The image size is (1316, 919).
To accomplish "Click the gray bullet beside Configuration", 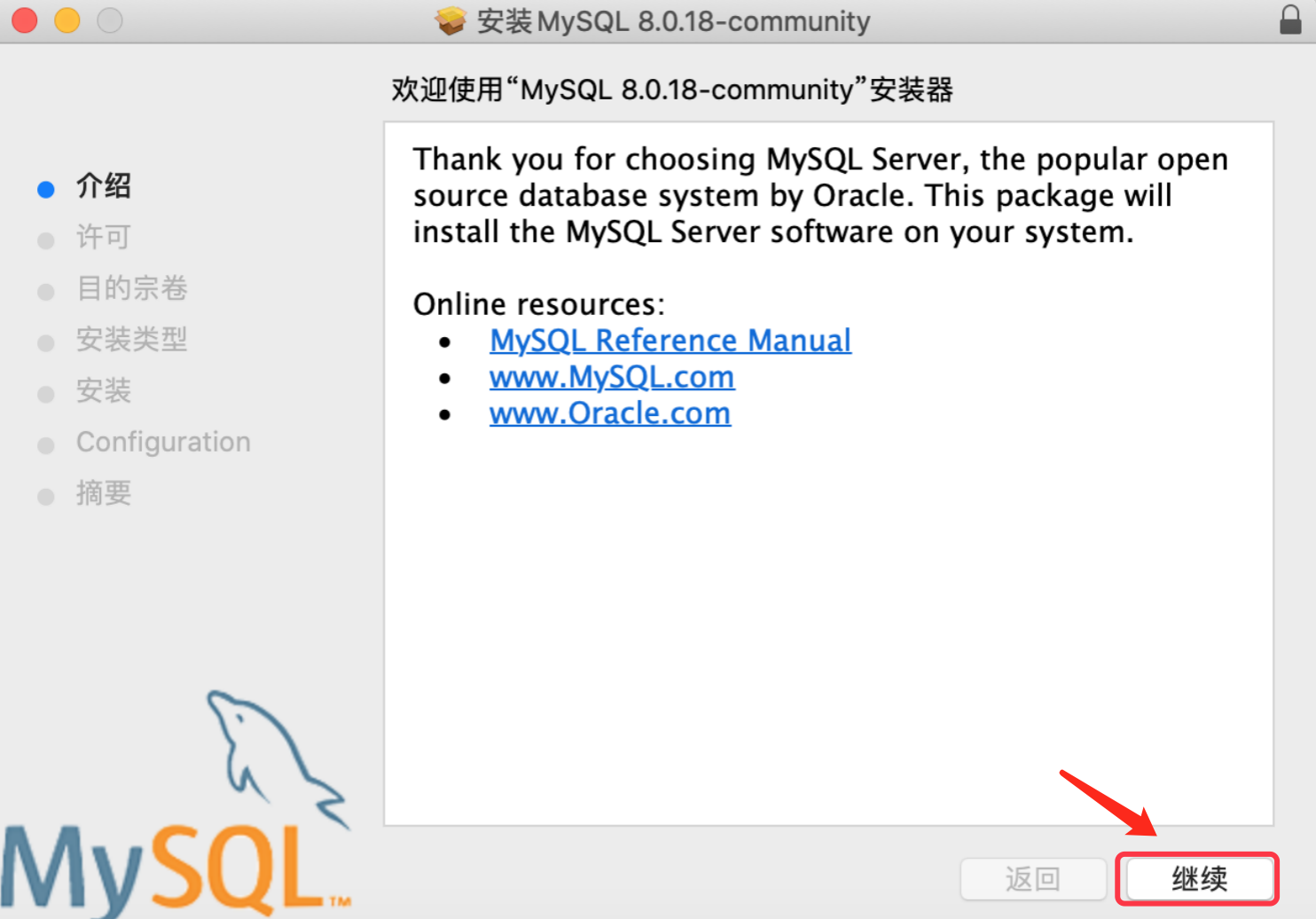I will click(46, 445).
